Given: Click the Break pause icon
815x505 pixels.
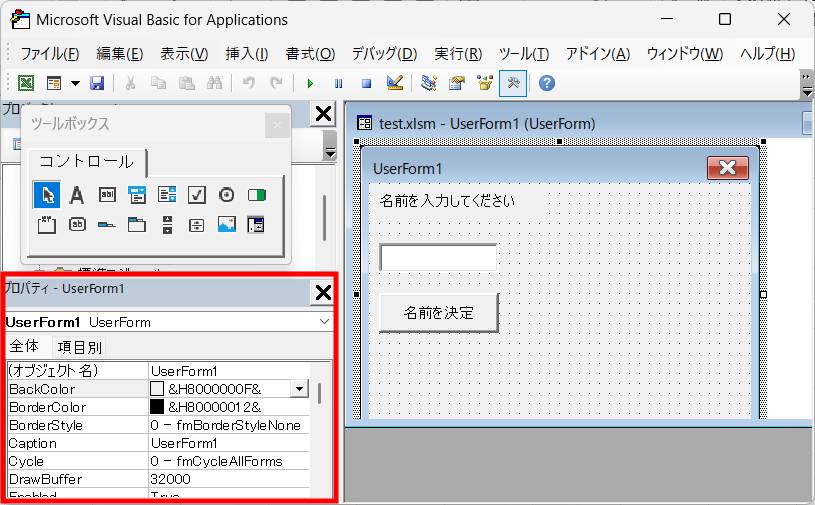Looking at the screenshot, I should click(338, 84).
